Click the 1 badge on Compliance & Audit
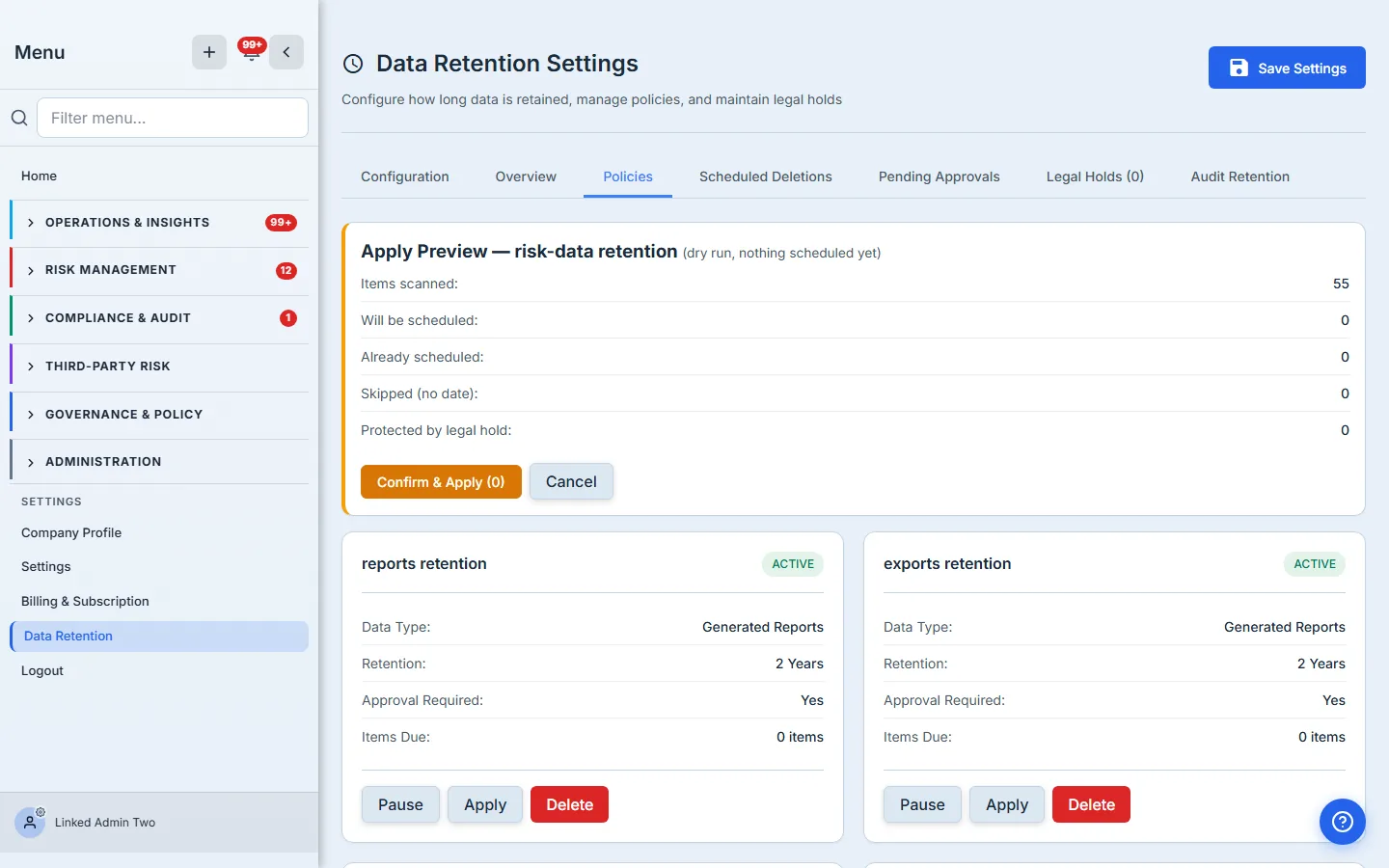The image size is (1389, 868). coord(287,318)
